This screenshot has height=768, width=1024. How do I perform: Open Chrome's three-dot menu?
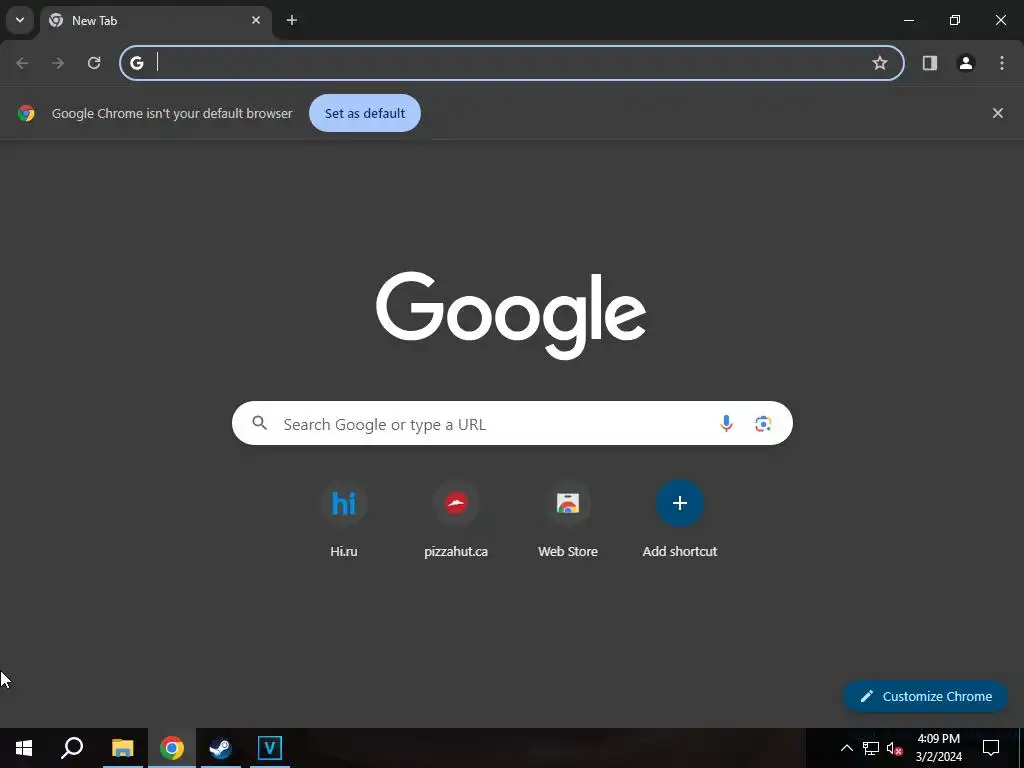pyautogui.click(x=1002, y=63)
